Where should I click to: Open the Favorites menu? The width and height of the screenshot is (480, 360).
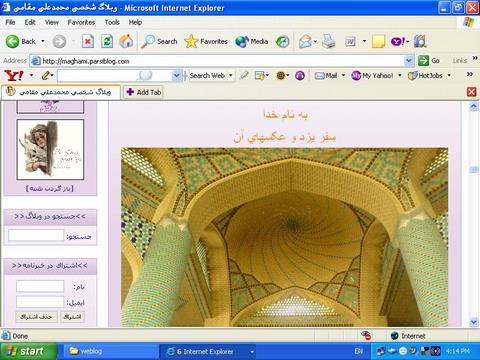pyautogui.click(x=81, y=22)
